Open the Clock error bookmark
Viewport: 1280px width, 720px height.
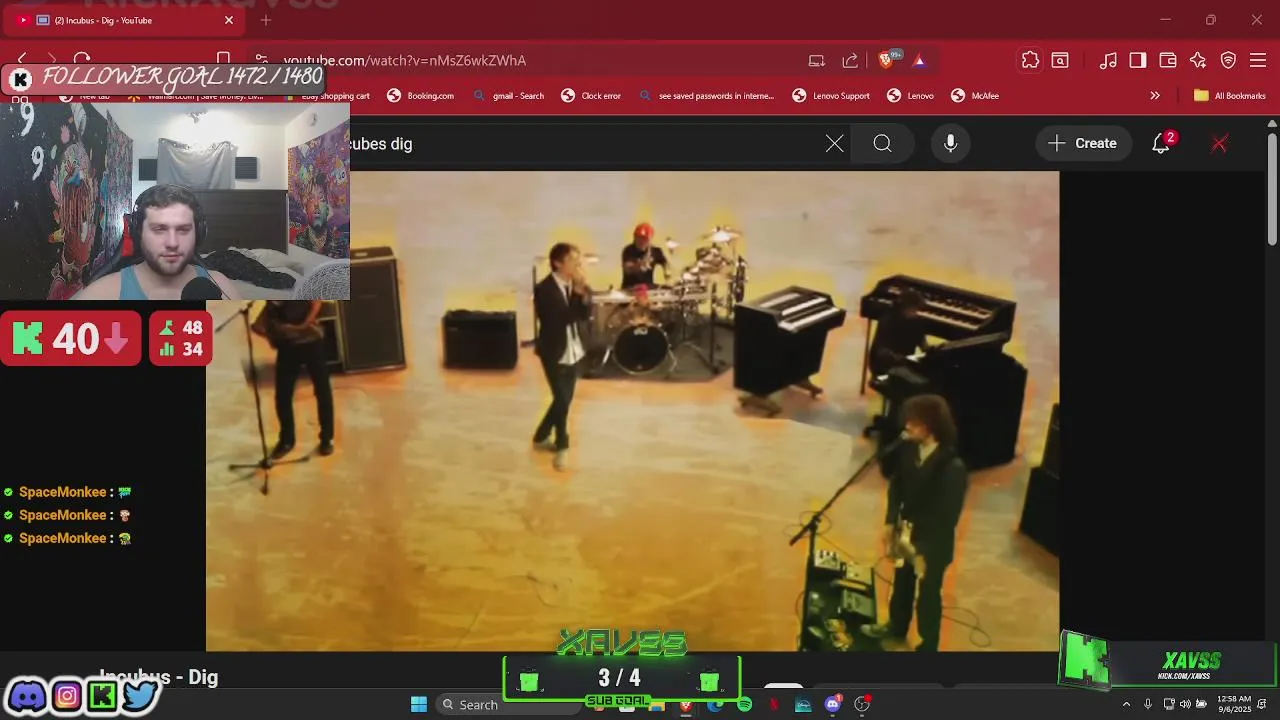591,96
